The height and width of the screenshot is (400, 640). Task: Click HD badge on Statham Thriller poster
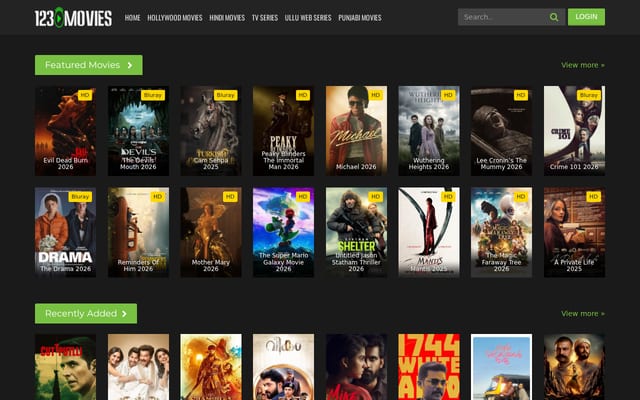tap(376, 197)
